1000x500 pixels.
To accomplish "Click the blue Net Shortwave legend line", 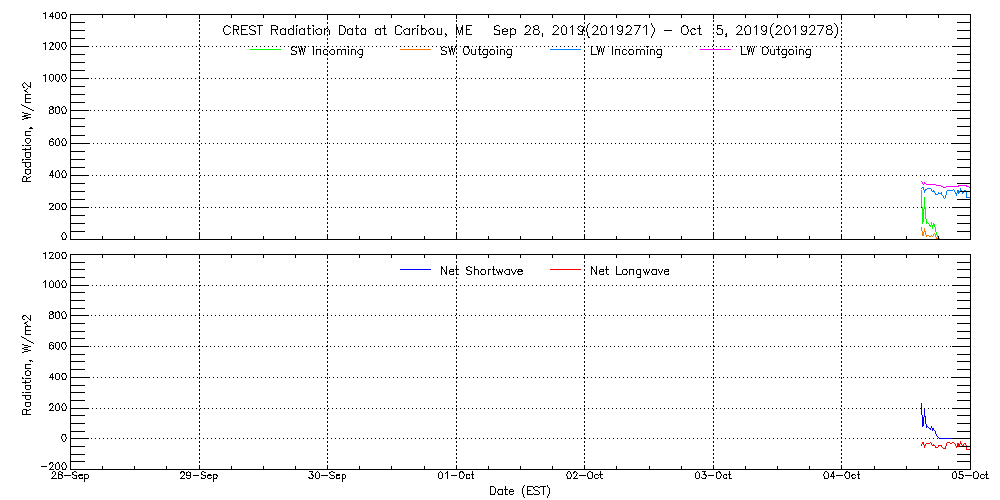I will tap(415, 269).
